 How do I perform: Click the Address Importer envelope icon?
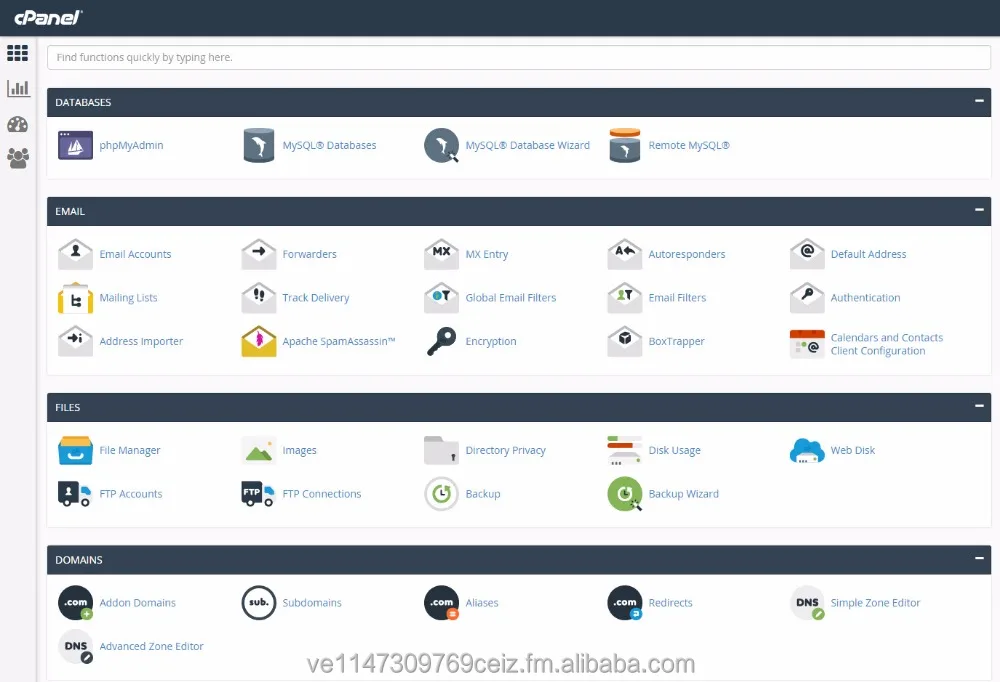pos(75,341)
